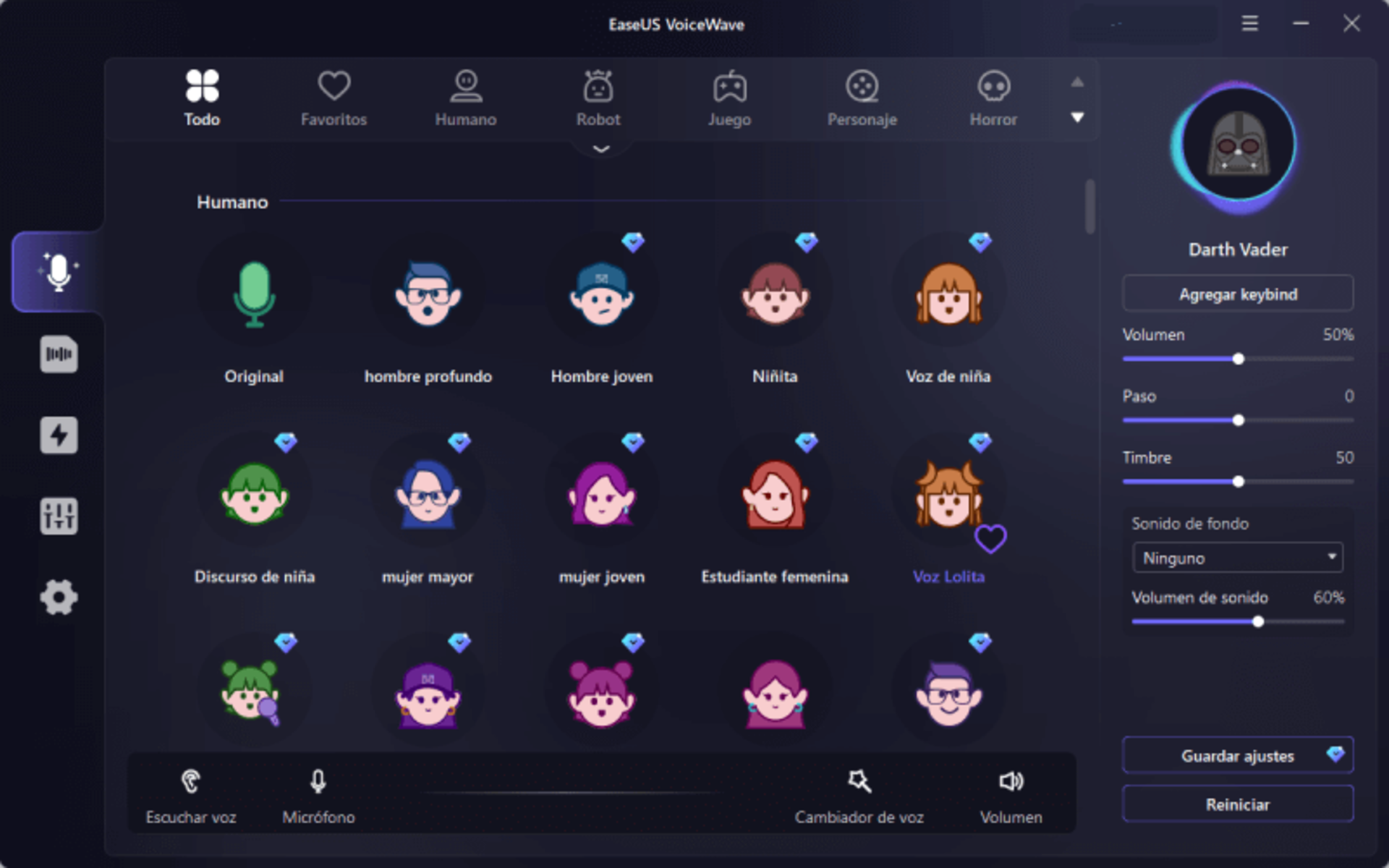Switch to the Robot tab
1389x868 pixels.
tap(598, 98)
